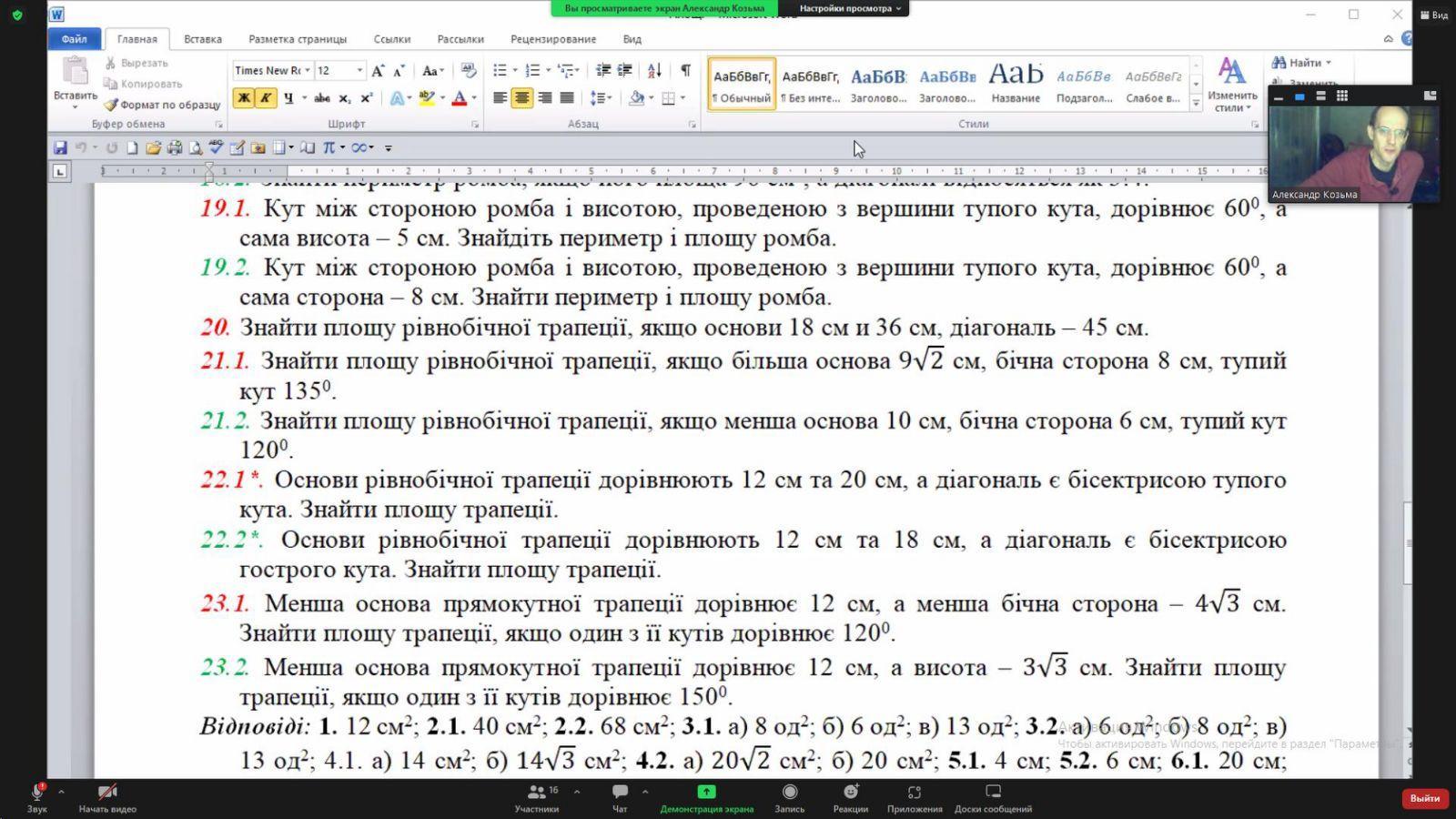Decrease paragraph indent
Image resolution: width=1456 pixels, height=819 pixels.
pyautogui.click(x=602, y=70)
